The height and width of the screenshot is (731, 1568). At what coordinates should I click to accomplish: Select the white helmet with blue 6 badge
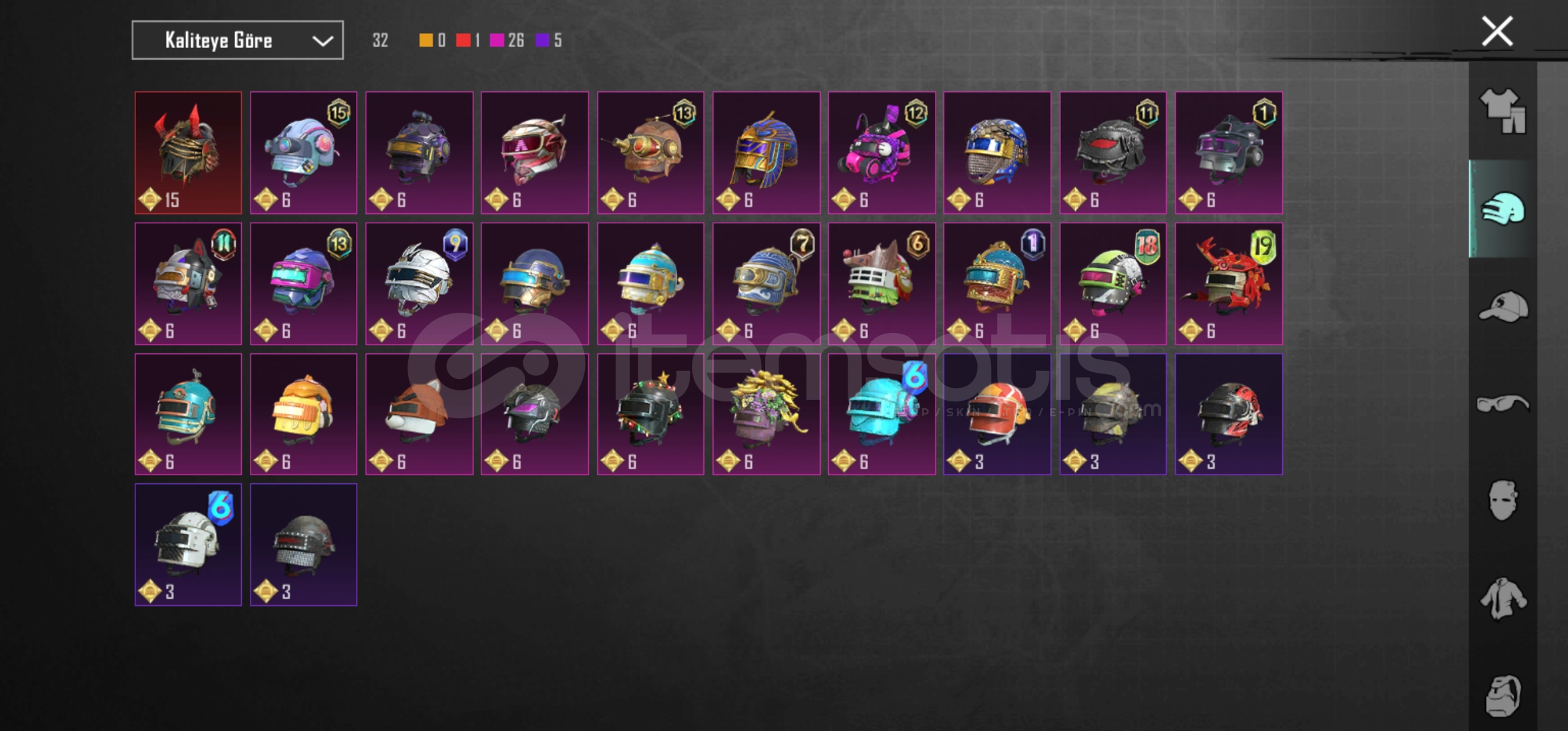point(188,545)
